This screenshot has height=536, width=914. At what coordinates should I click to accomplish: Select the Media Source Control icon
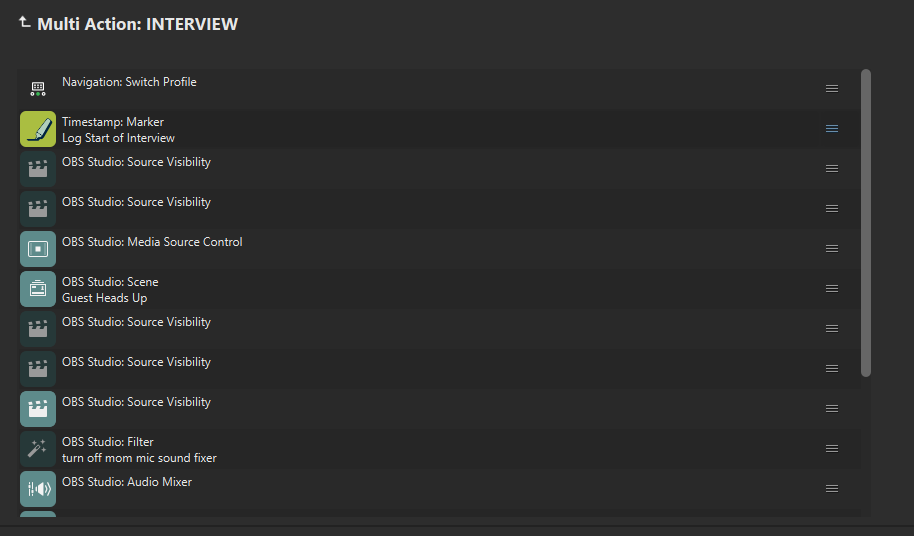click(38, 249)
